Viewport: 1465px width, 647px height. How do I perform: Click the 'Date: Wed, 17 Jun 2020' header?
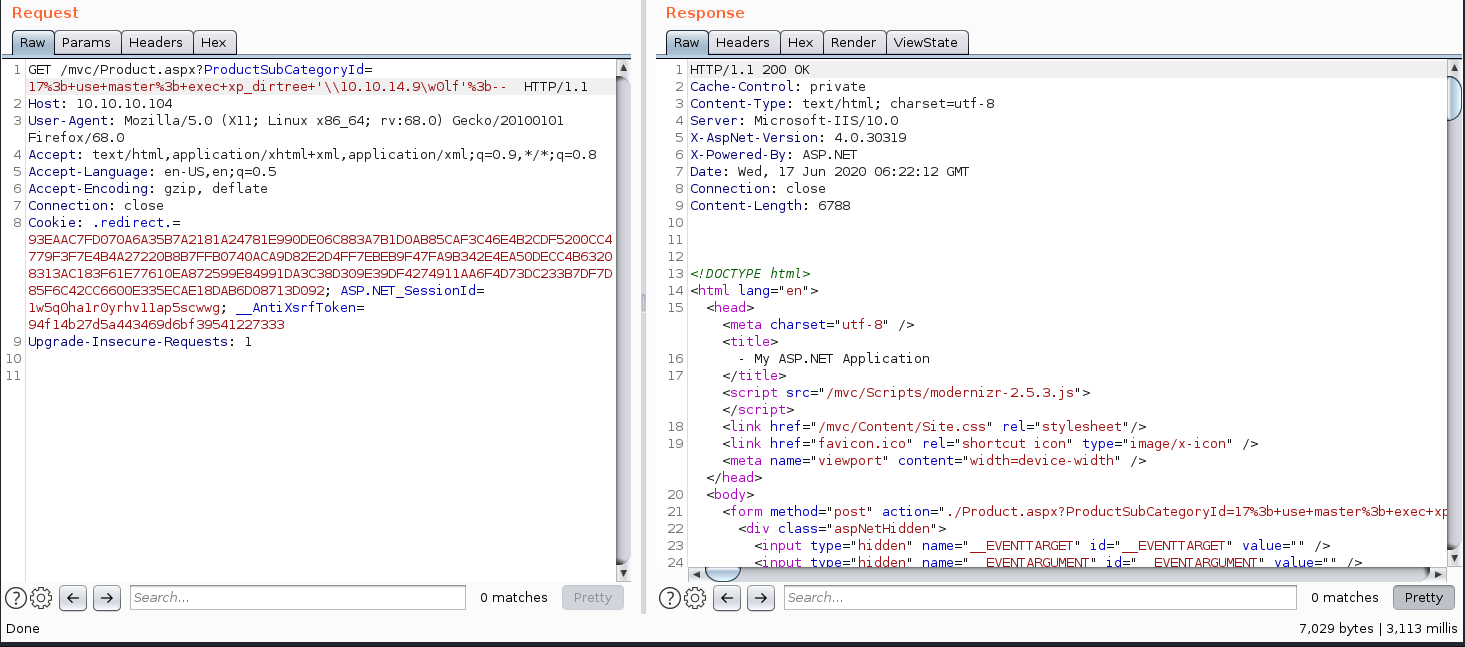pyautogui.click(x=830, y=172)
